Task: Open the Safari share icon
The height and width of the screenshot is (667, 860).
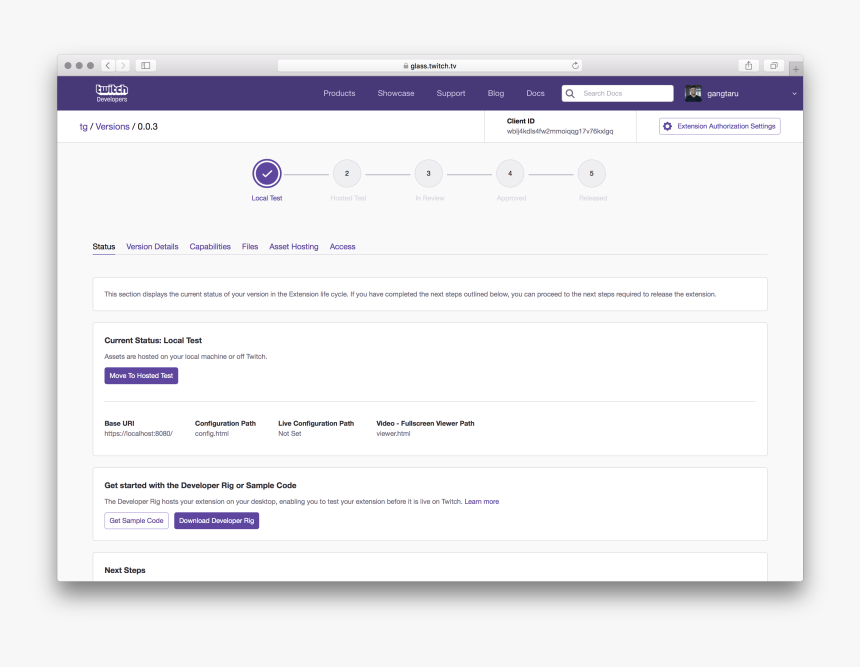Action: point(749,65)
